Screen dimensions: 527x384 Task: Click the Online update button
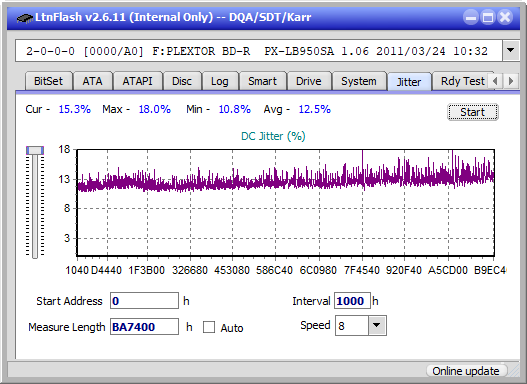465,371
